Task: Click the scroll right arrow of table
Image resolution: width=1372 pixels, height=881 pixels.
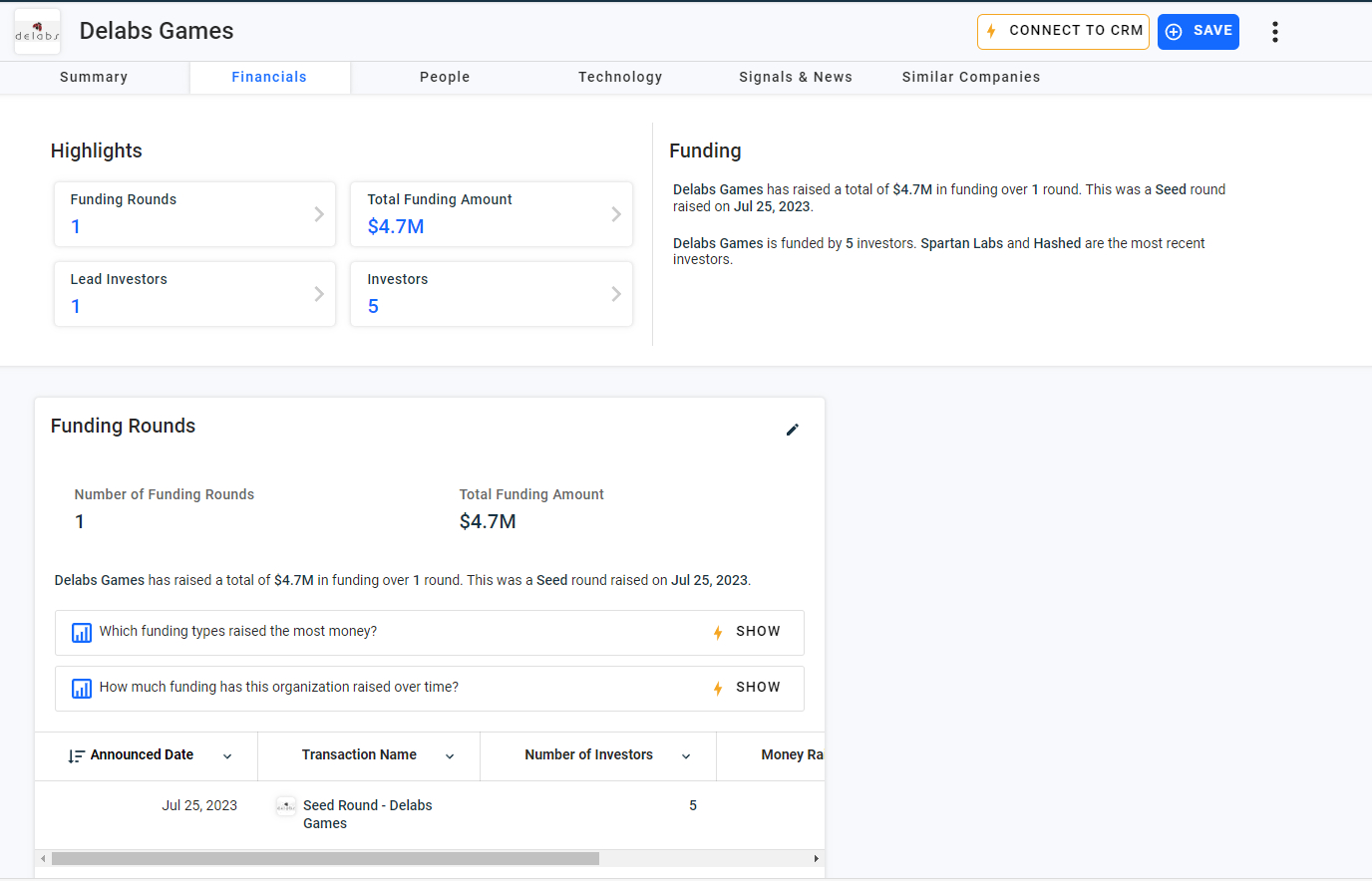Action: [816, 858]
